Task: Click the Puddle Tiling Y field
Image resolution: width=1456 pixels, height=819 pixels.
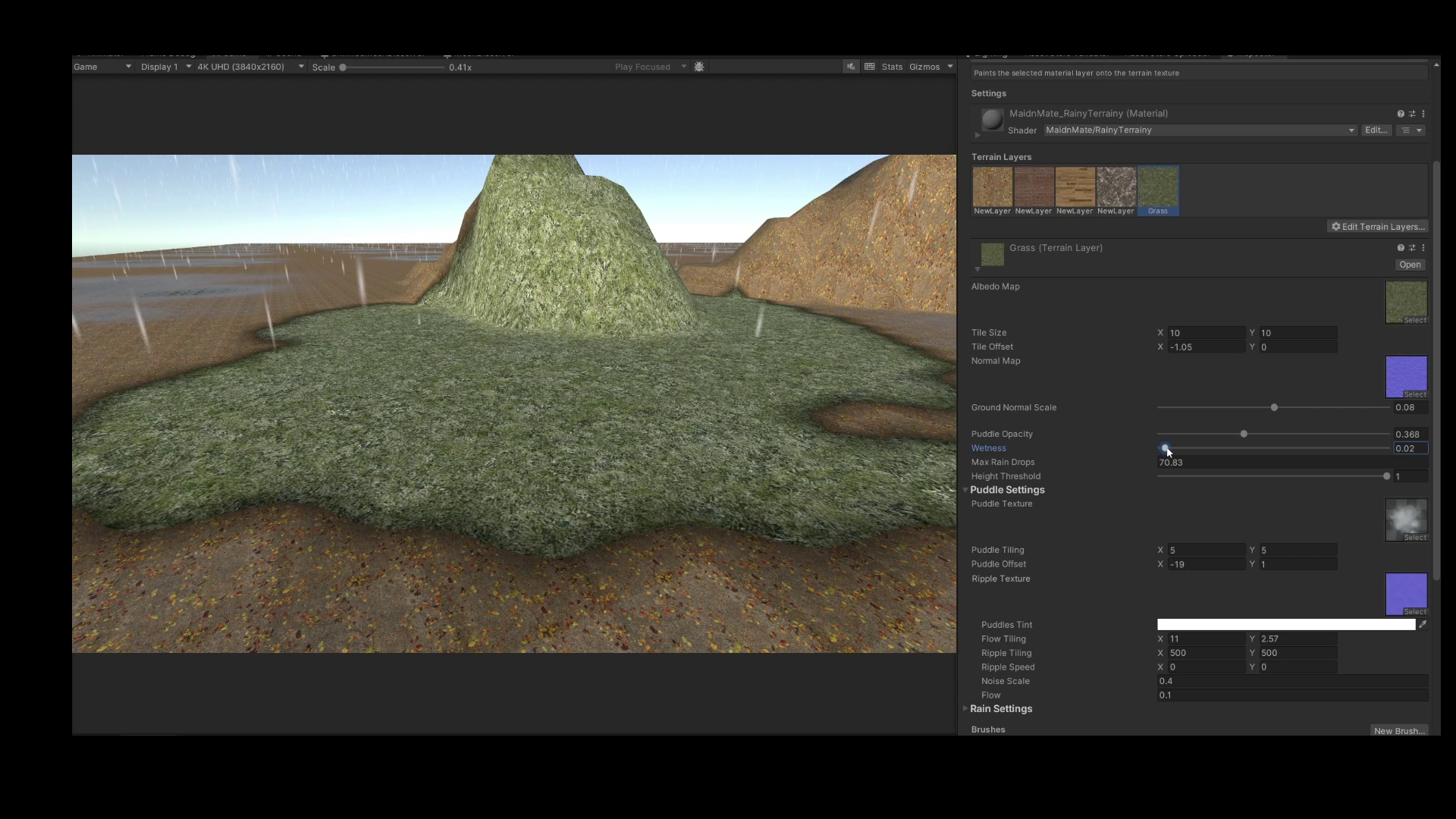Action: coord(1298,551)
